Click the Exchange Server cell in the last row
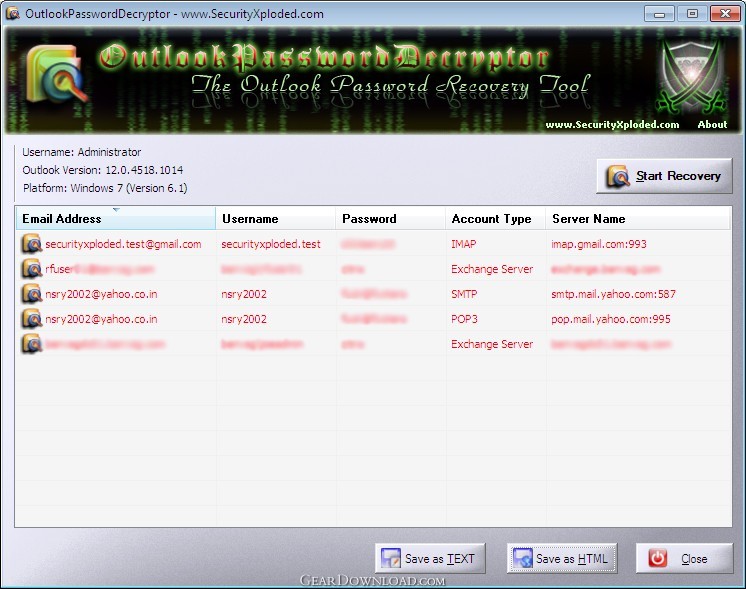Viewport: 746px width, 589px height. click(492, 344)
